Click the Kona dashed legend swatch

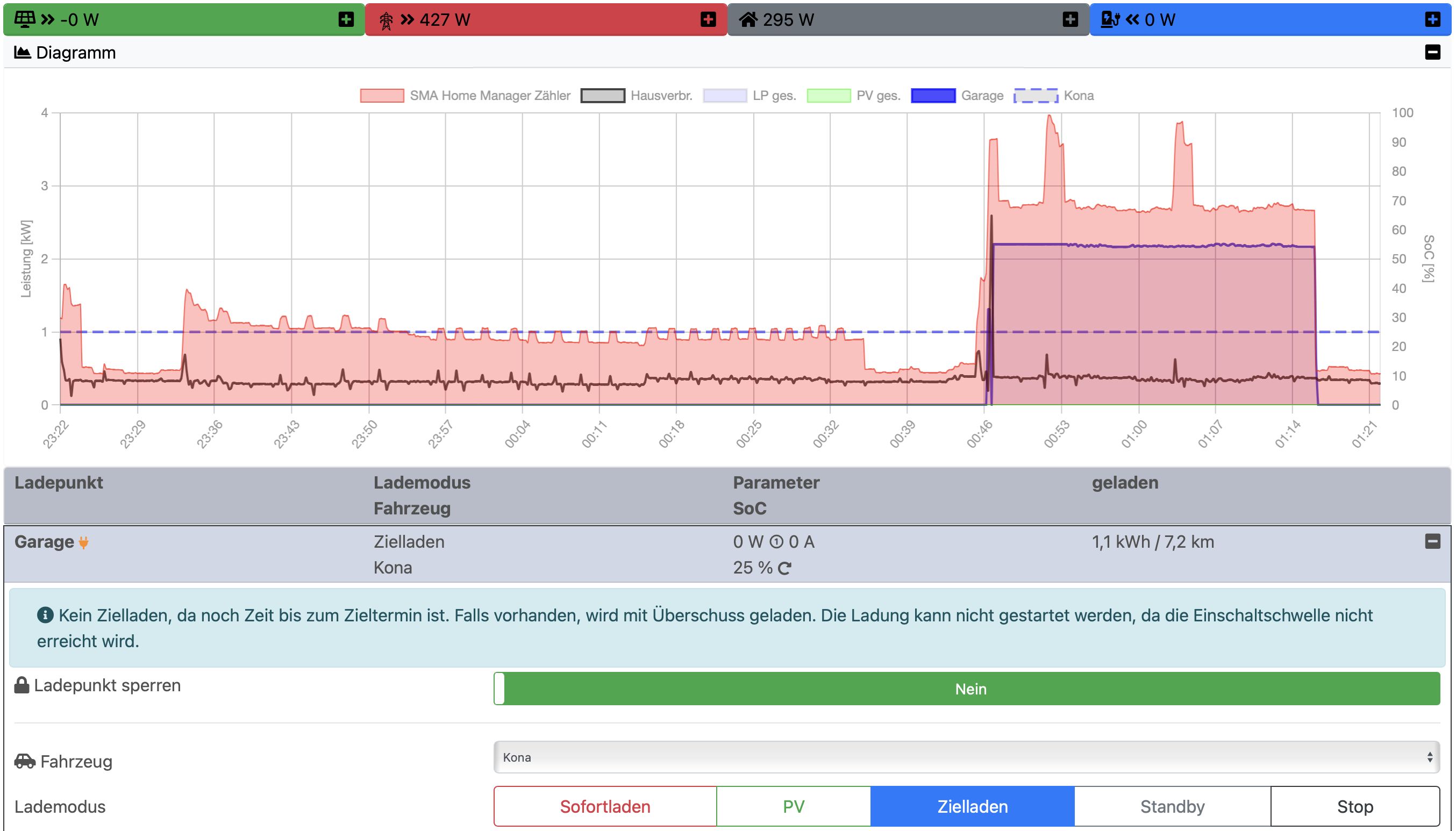(x=1036, y=96)
